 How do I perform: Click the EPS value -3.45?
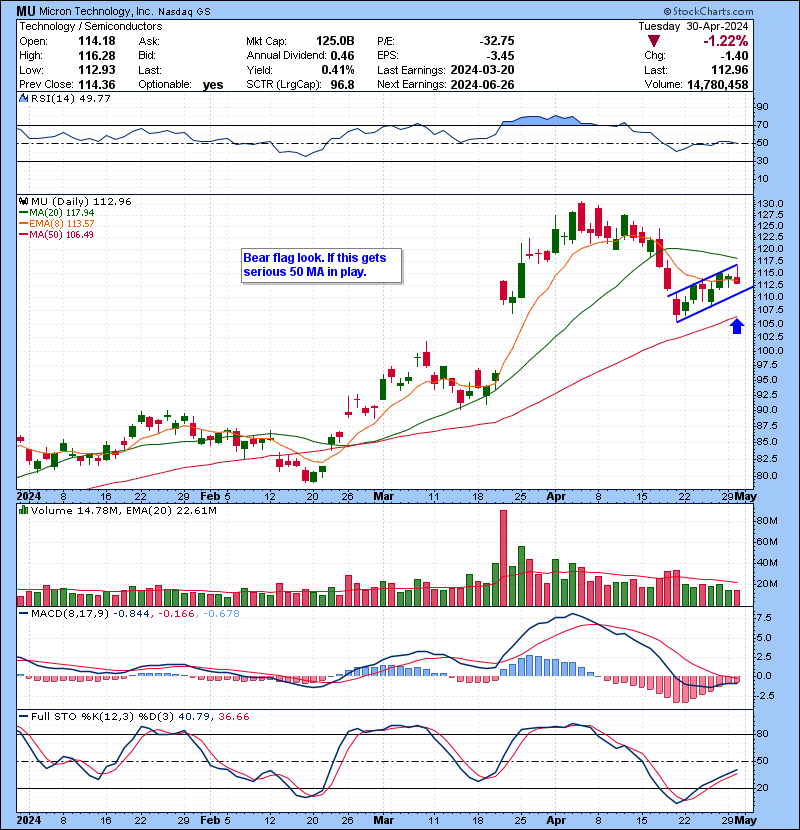click(x=500, y=56)
